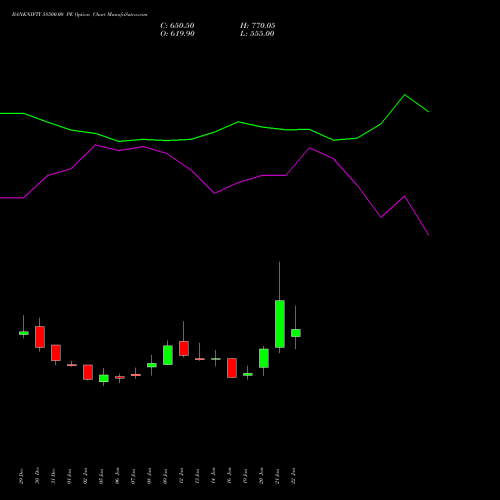Select the 21 Jan date label
This screenshot has width=500, height=500.
click(x=277, y=476)
